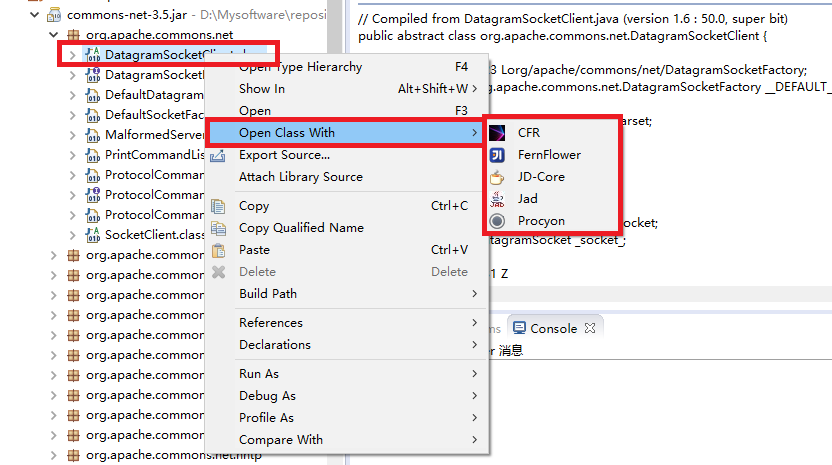Click the PrintCommandLis class file icon
832x465 pixels.
pyautogui.click(x=93, y=155)
